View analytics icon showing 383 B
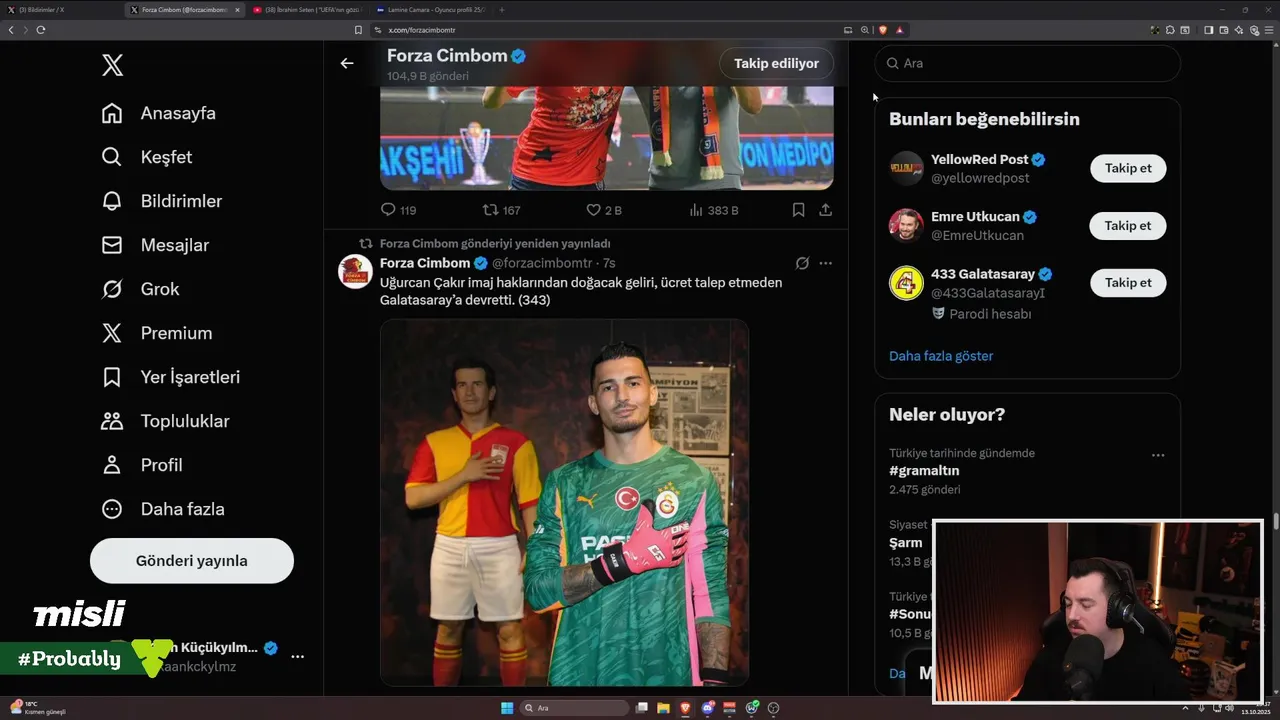The width and height of the screenshot is (1280, 720). tap(696, 210)
